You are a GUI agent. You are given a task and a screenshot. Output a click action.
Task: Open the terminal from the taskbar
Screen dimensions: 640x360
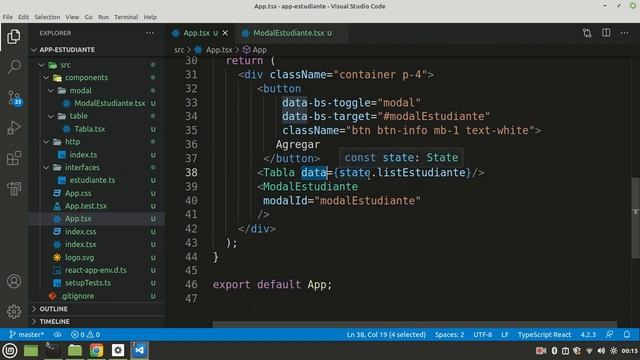point(52,350)
